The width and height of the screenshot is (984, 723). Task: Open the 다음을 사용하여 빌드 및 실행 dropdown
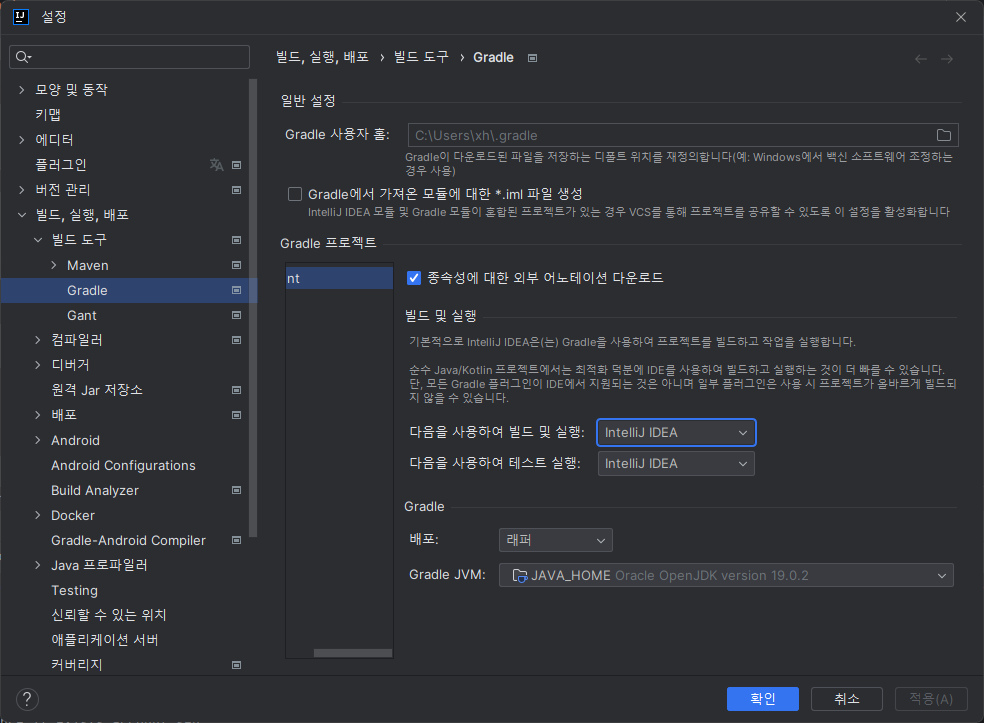click(x=676, y=432)
